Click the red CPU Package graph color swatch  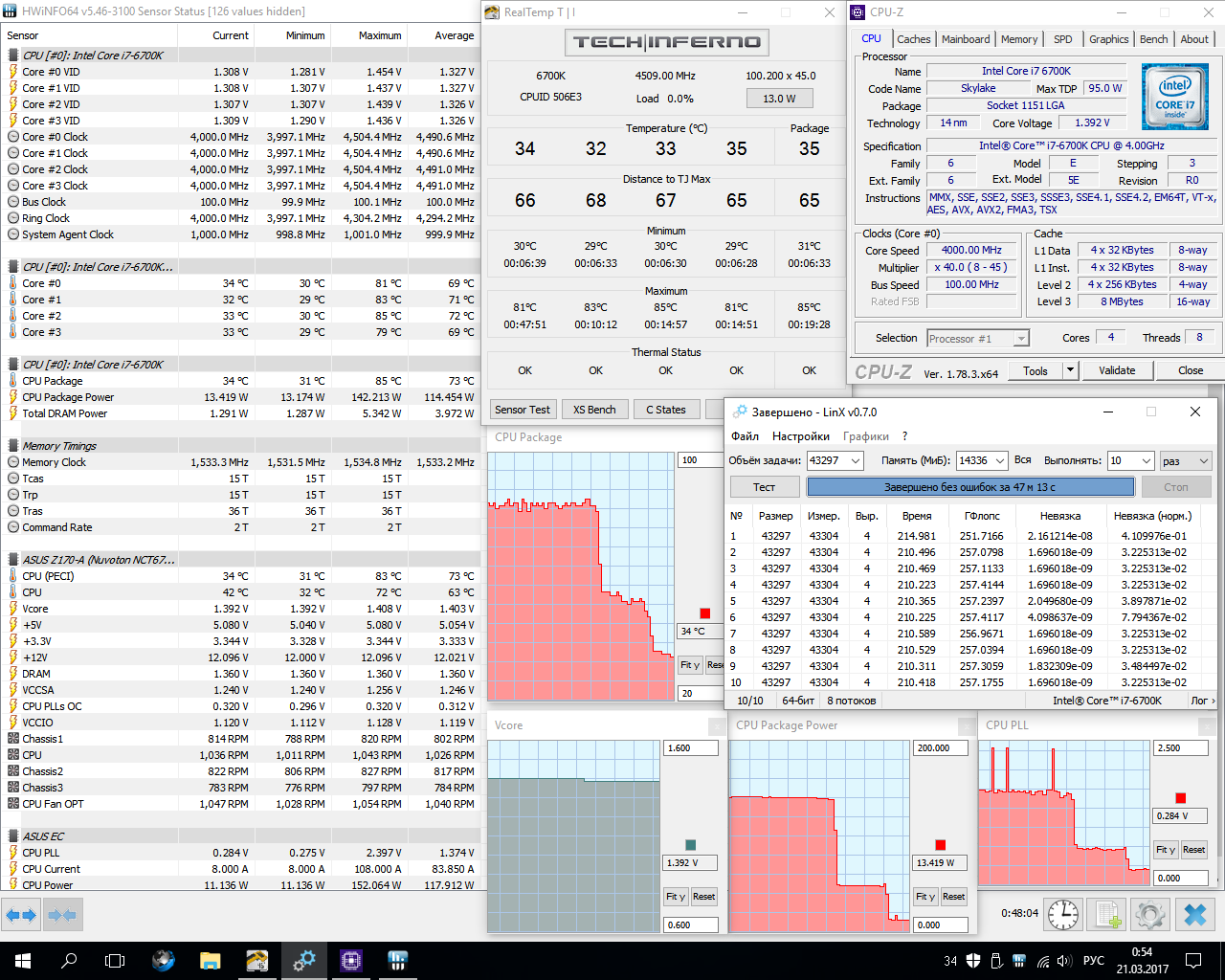click(705, 613)
